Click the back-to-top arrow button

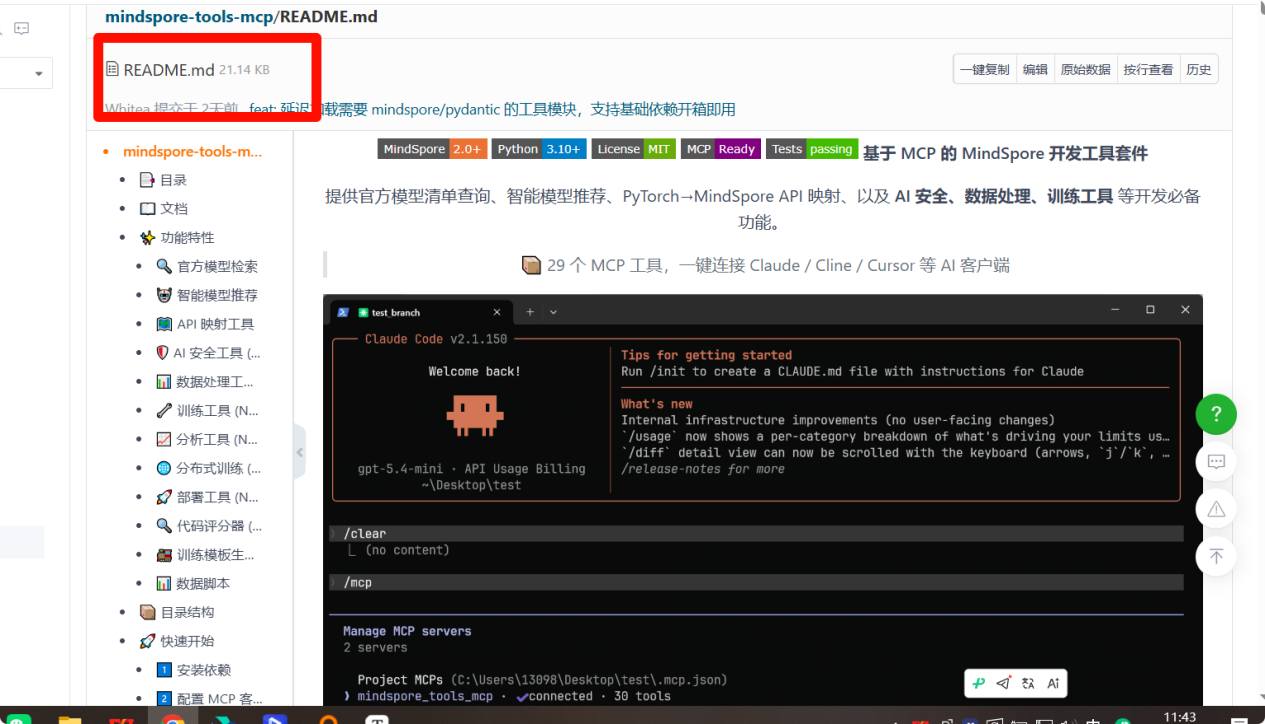1216,556
